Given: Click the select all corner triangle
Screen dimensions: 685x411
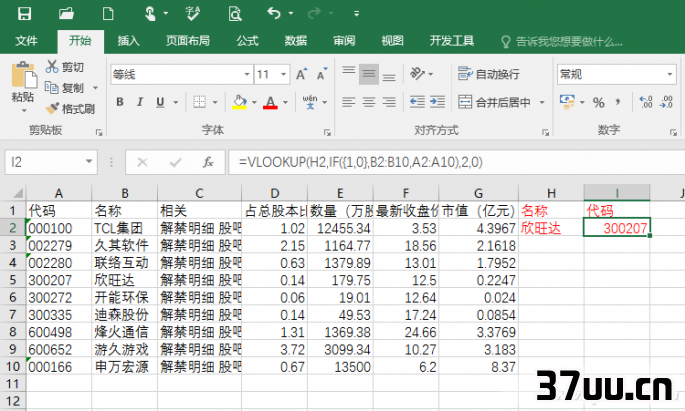Looking at the screenshot, I should [18, 193].
